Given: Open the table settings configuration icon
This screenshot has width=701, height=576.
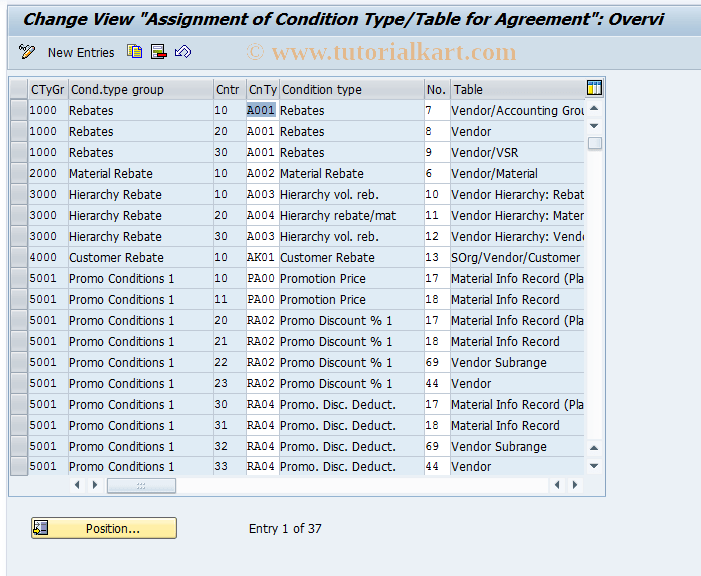Looking at the screenshot, I should [x=594, y=88].
